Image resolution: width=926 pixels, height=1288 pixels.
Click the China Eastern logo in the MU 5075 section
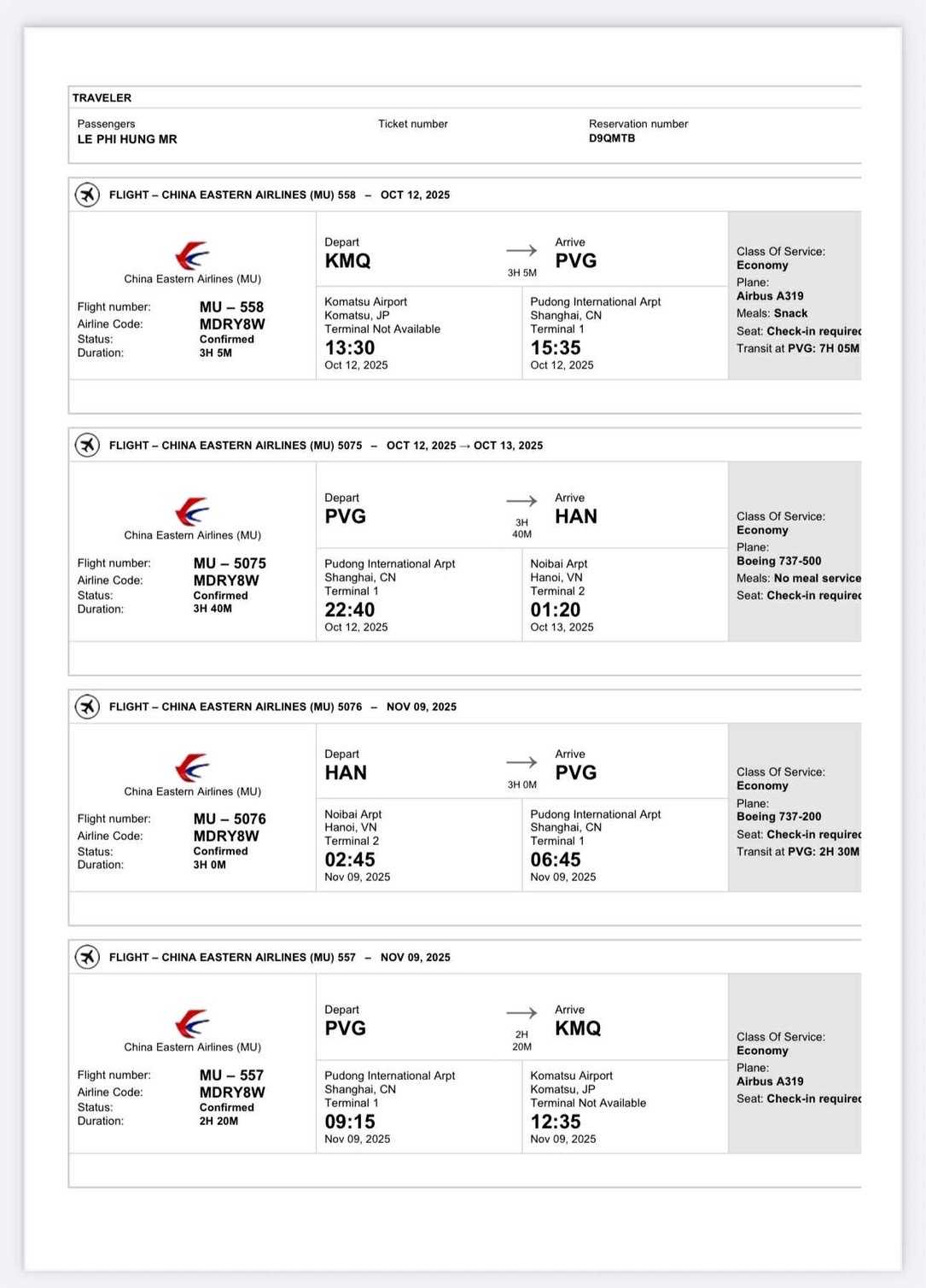[x=192, y=511]
